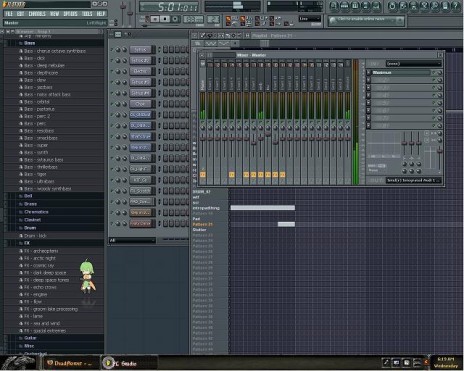Click the first Sytrus channel button
Screen dimensions: 464x371
(141, 50)
